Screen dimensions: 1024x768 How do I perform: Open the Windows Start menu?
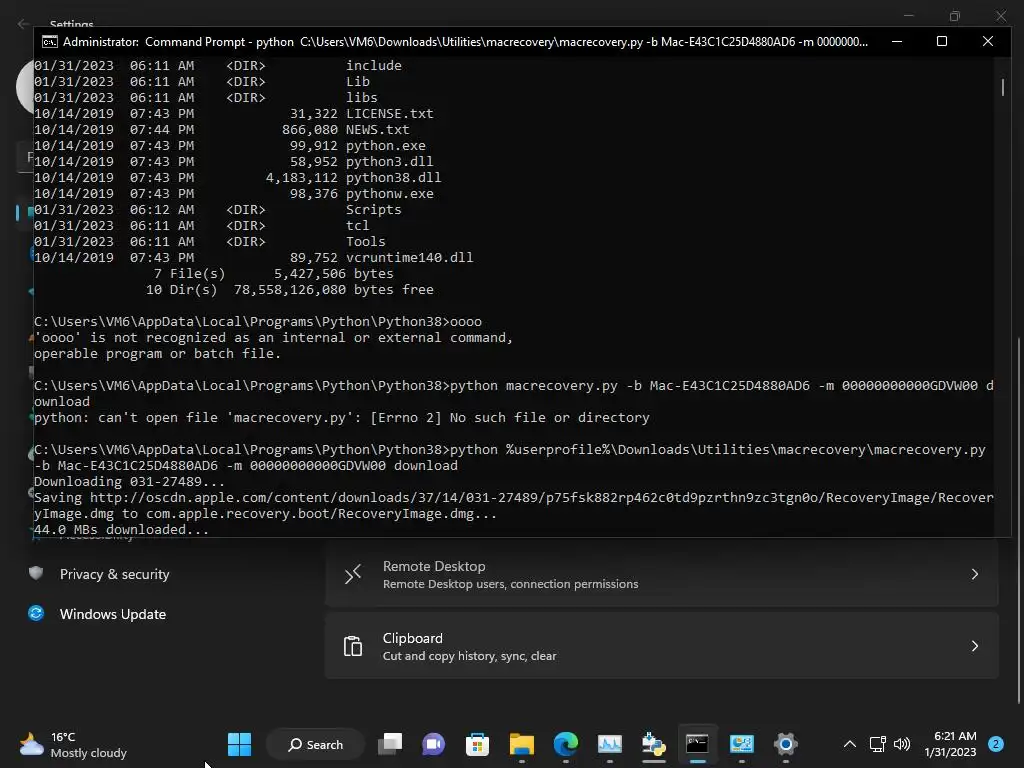239,744
